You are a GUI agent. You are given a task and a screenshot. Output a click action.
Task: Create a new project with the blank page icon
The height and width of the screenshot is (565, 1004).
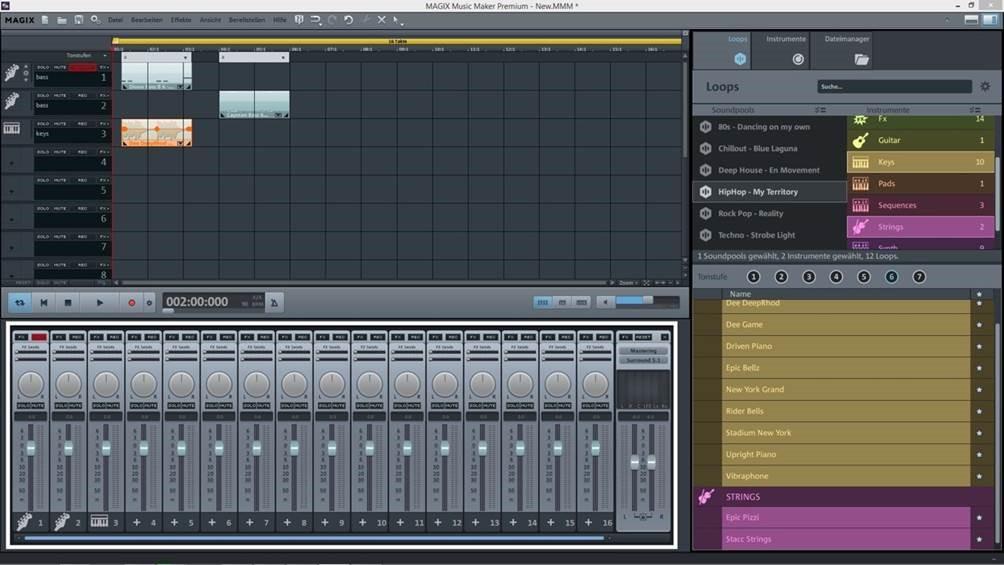(x=45, y=20)
